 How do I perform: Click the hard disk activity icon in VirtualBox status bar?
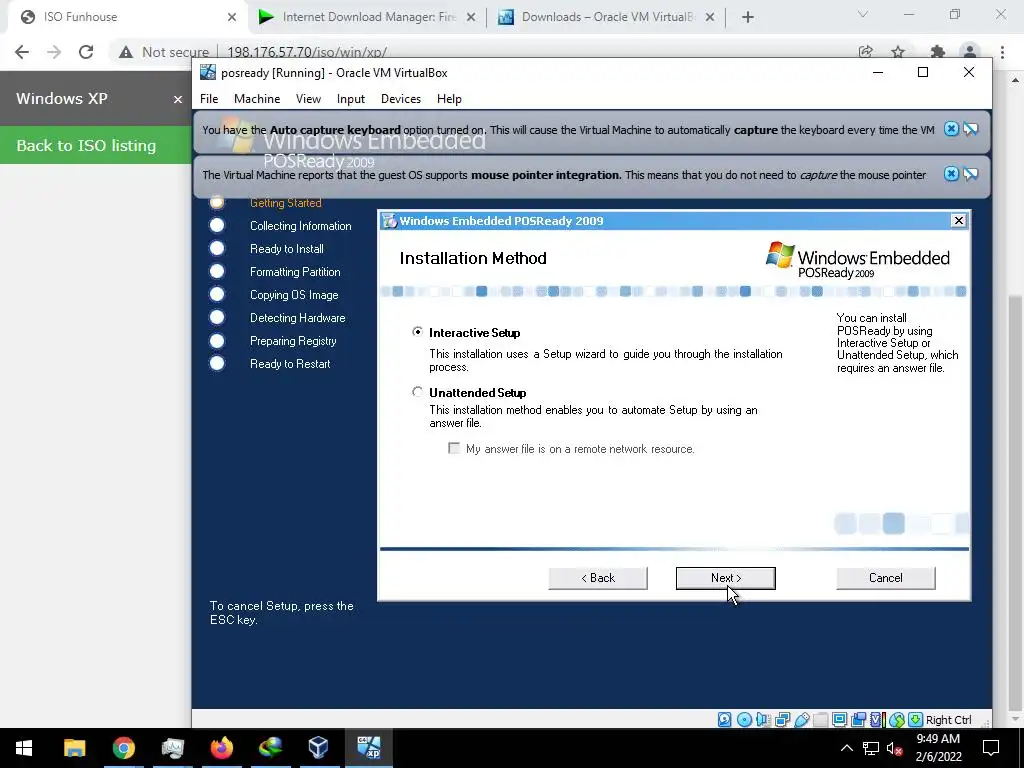(x=724, y=720)
